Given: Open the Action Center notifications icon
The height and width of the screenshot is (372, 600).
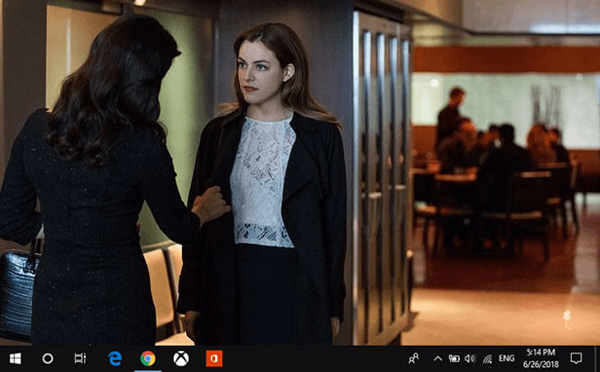Looking at the screenshot, I should [576, 359].
